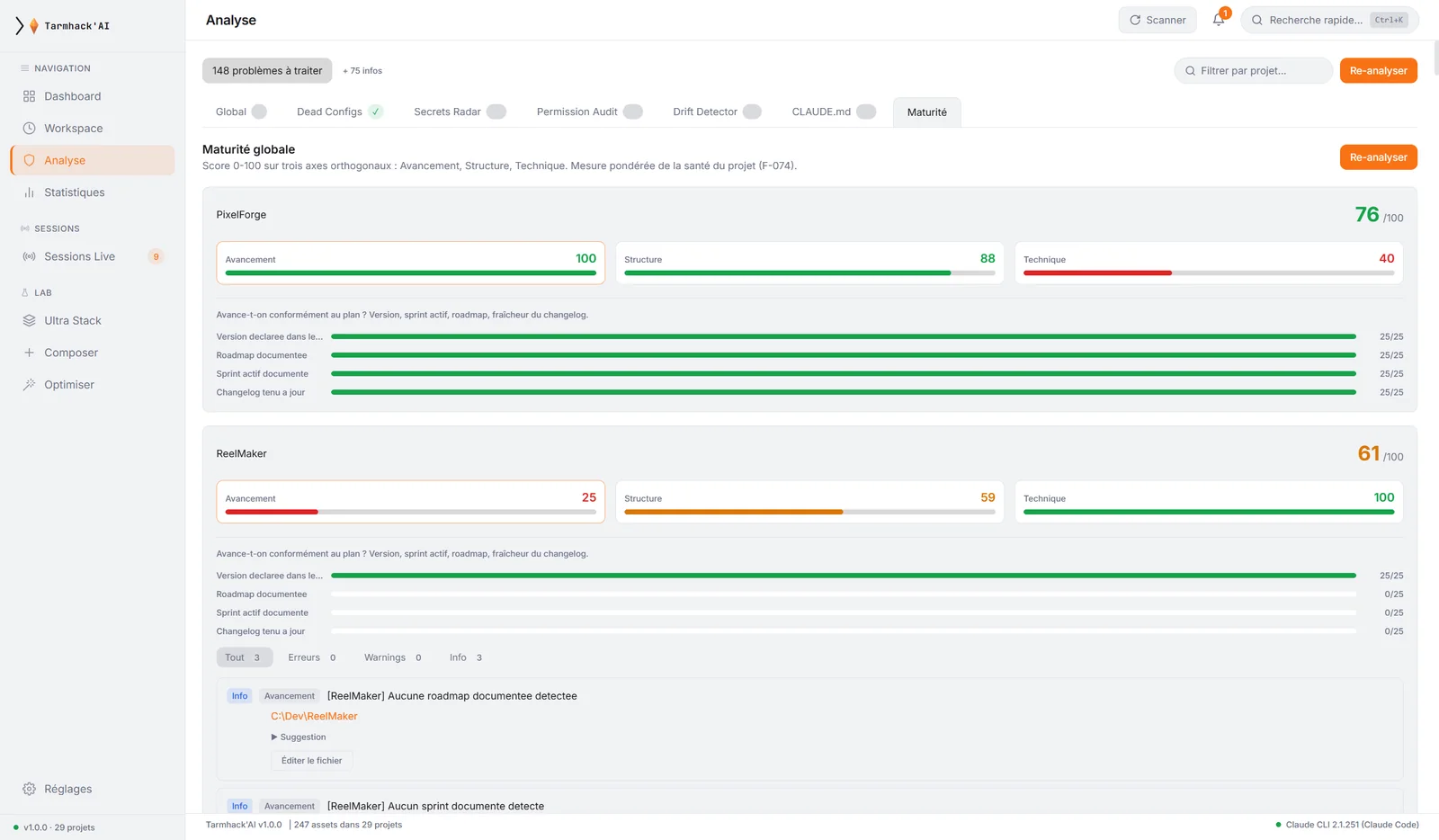Image resolution: width=1439 pixels, height=840 pixels.
Task: Expand Suggestion under roadmap documentee issue
Action: coord(299,737)
